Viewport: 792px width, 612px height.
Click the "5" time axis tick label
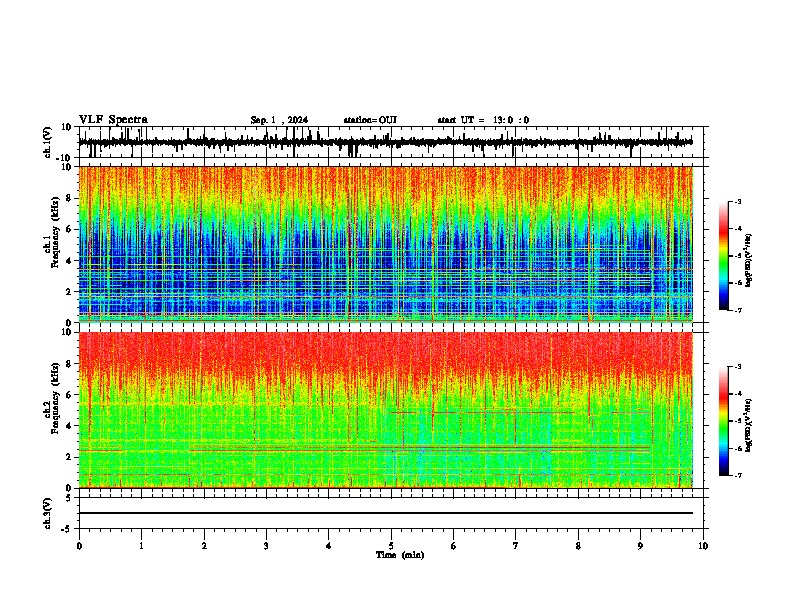click(391, 546)
